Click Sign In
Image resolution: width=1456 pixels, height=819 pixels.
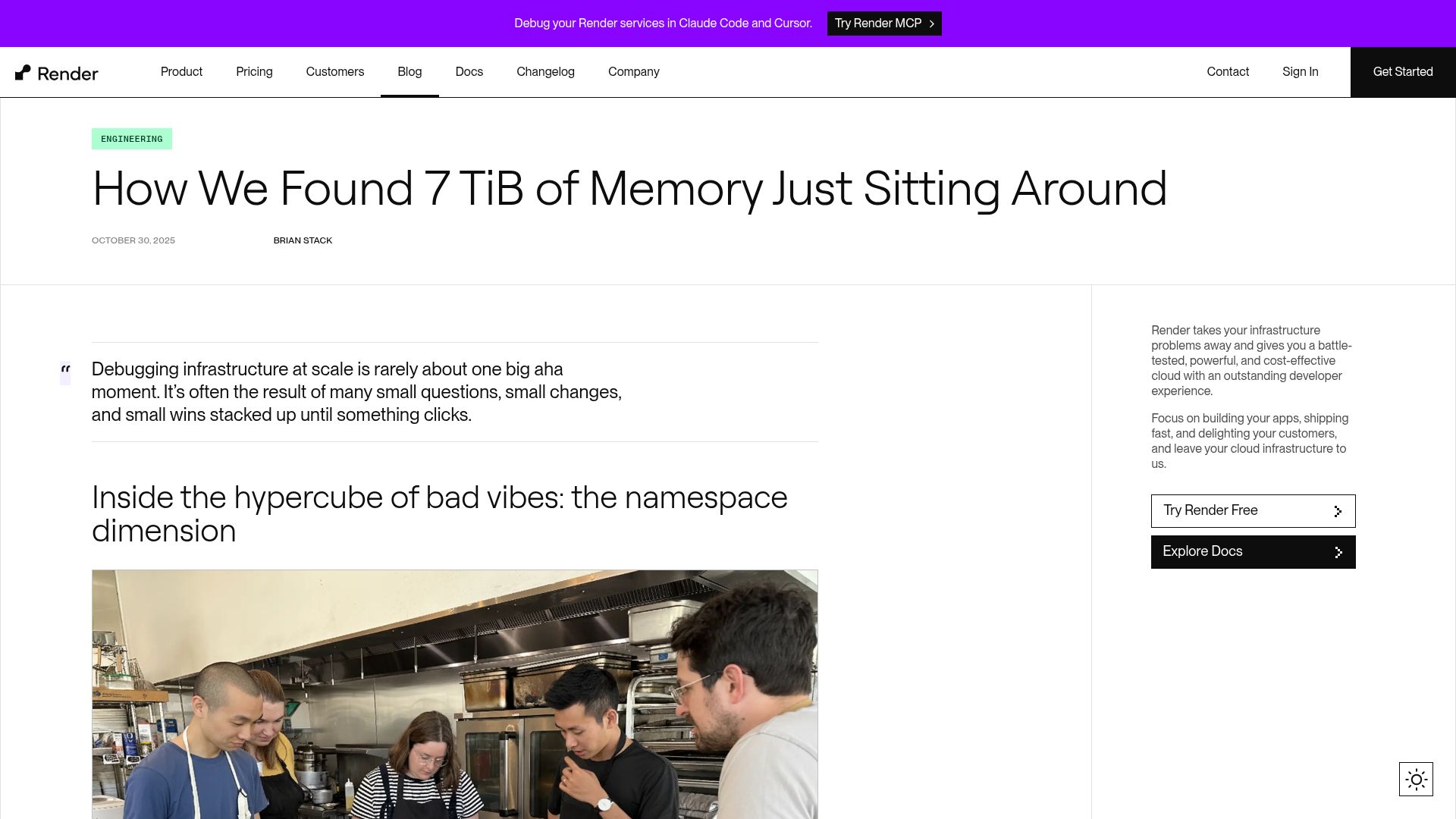click(1300, 72)
